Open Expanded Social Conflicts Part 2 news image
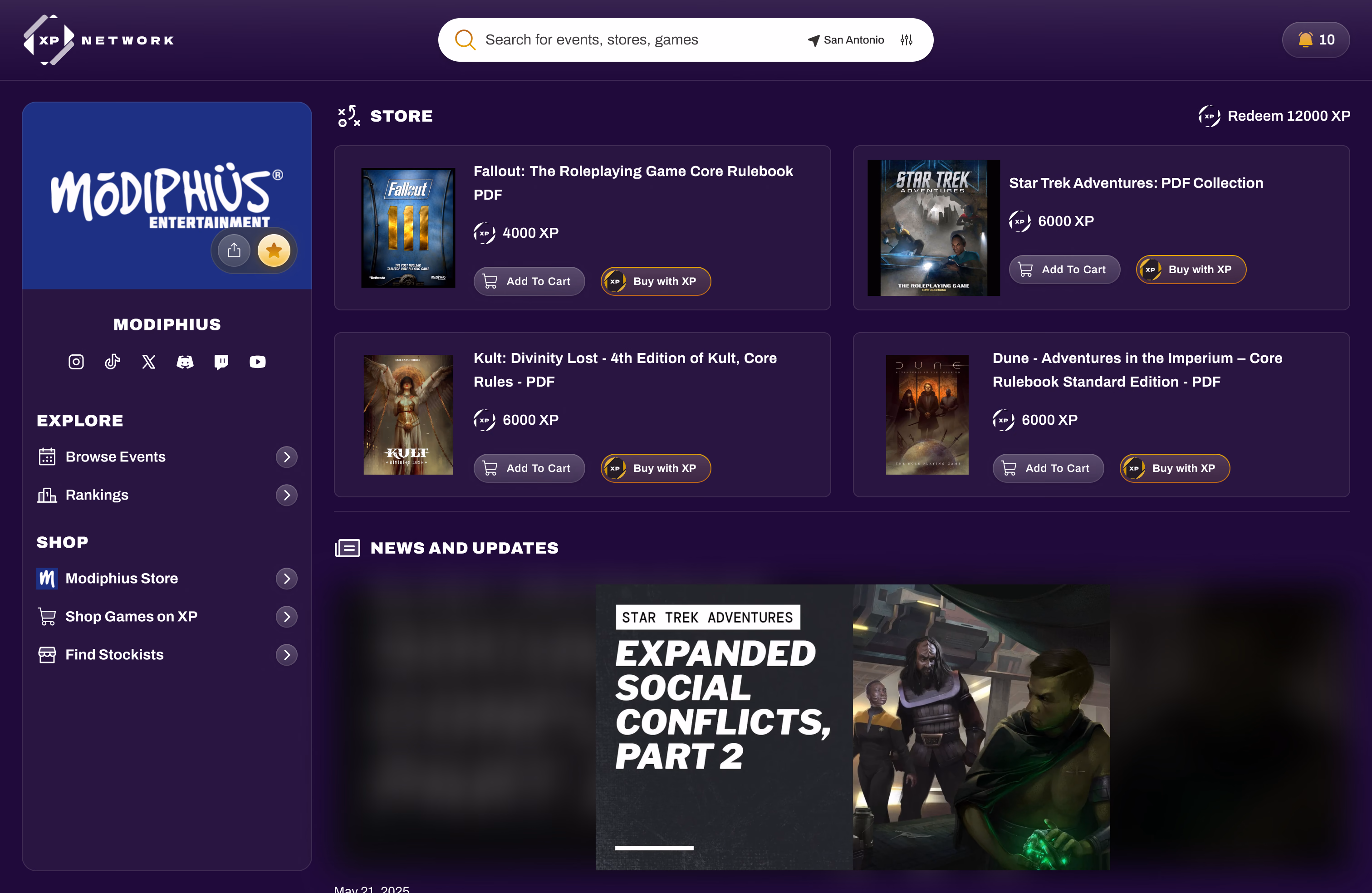 [x=853, y=727]
